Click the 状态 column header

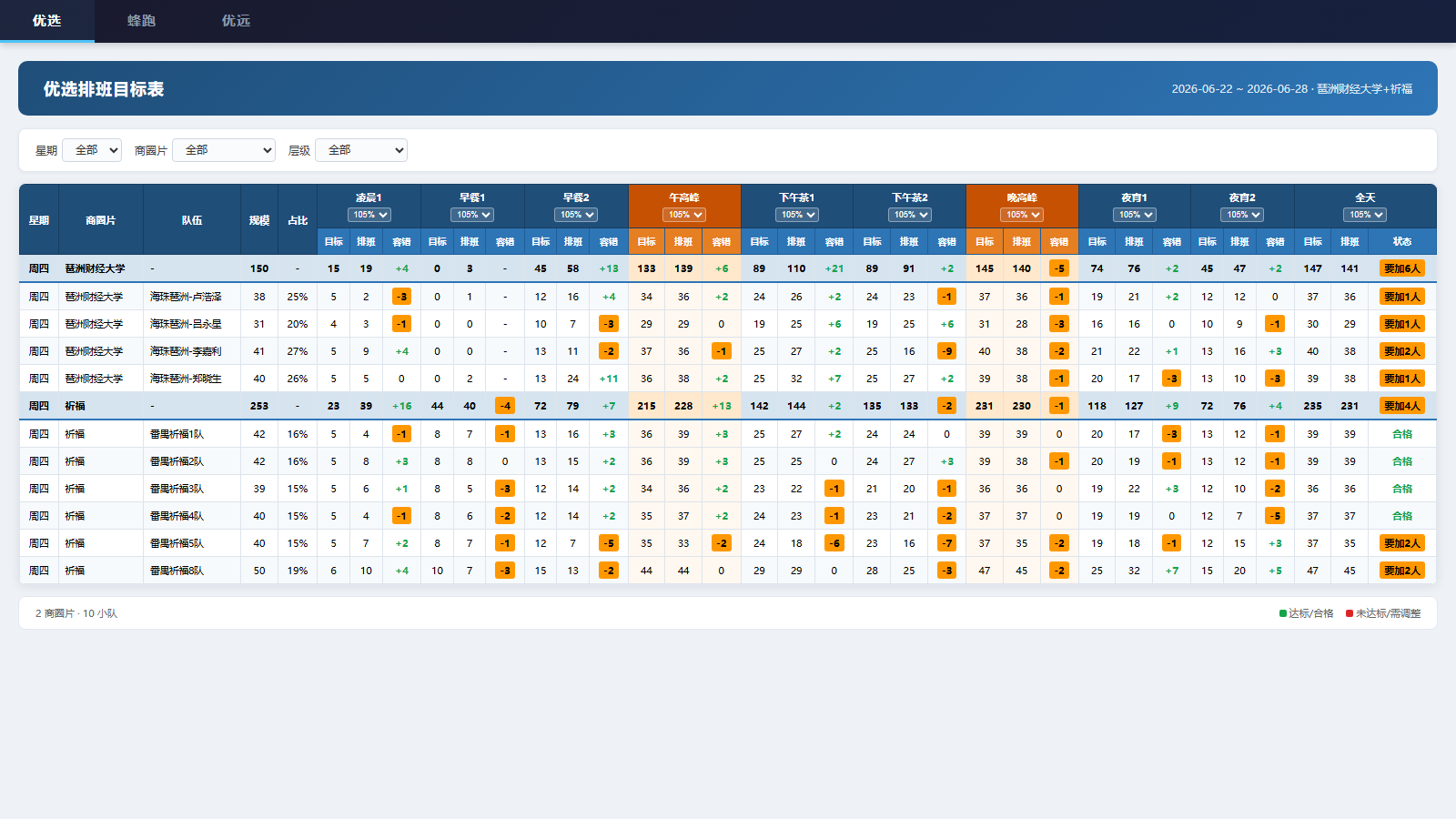coord(1402,241)
